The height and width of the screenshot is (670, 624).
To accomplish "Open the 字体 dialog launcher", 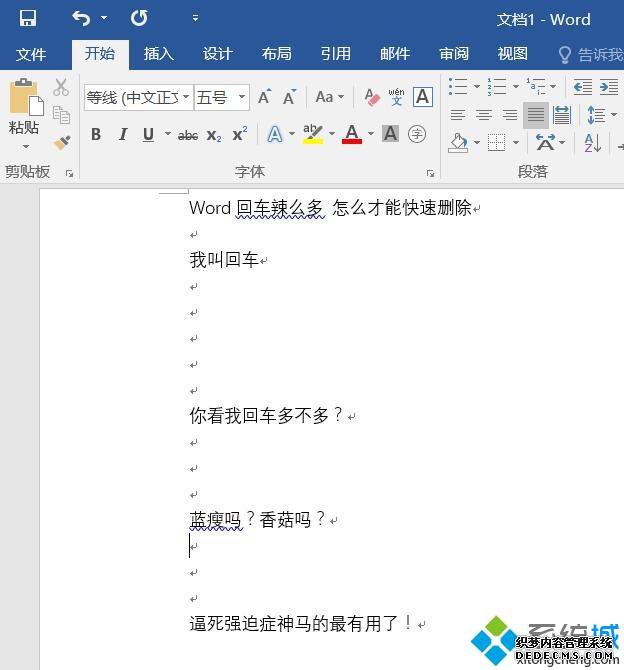I will click(430, 173).
